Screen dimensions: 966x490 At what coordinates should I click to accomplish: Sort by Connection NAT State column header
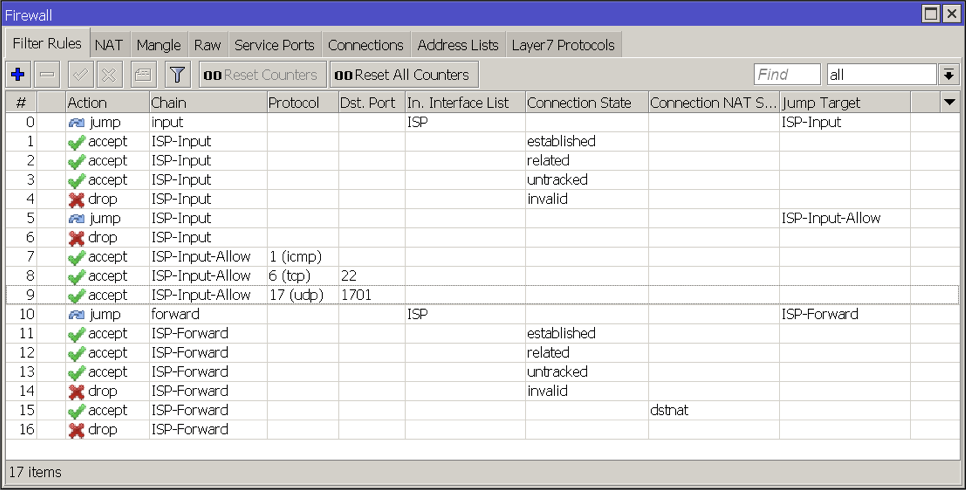point(713,102)
